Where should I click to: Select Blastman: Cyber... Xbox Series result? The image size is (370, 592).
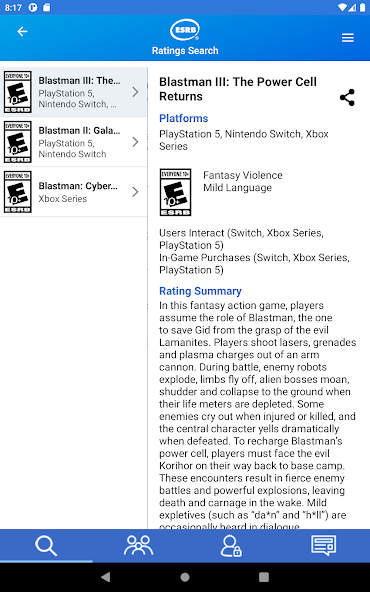pyautogui.click(x=74, y=192)
